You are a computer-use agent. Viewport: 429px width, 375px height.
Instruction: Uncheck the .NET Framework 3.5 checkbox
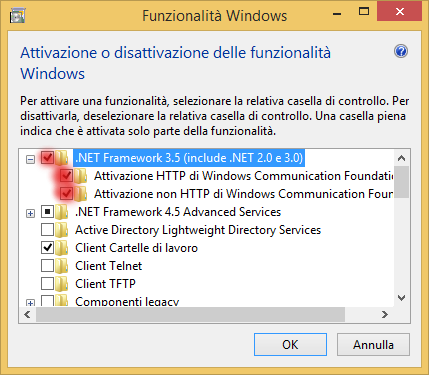[47, 158]
